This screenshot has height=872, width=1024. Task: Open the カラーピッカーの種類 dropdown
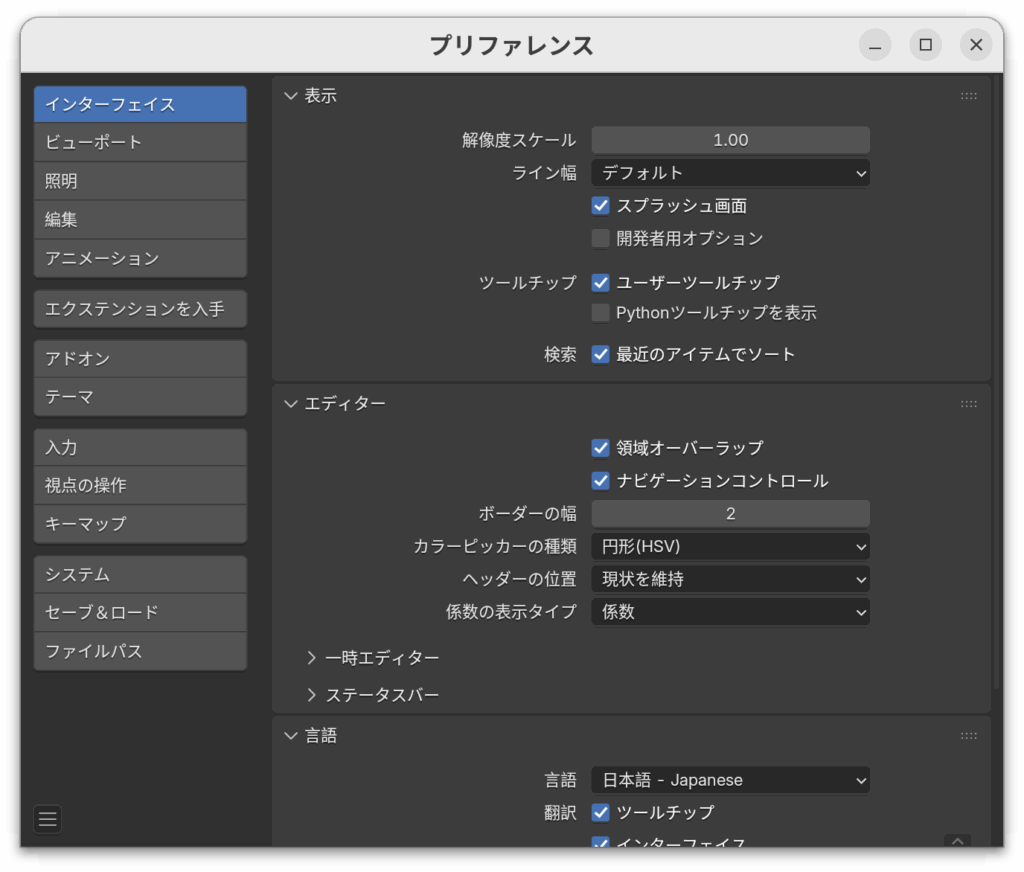(730, 547)
